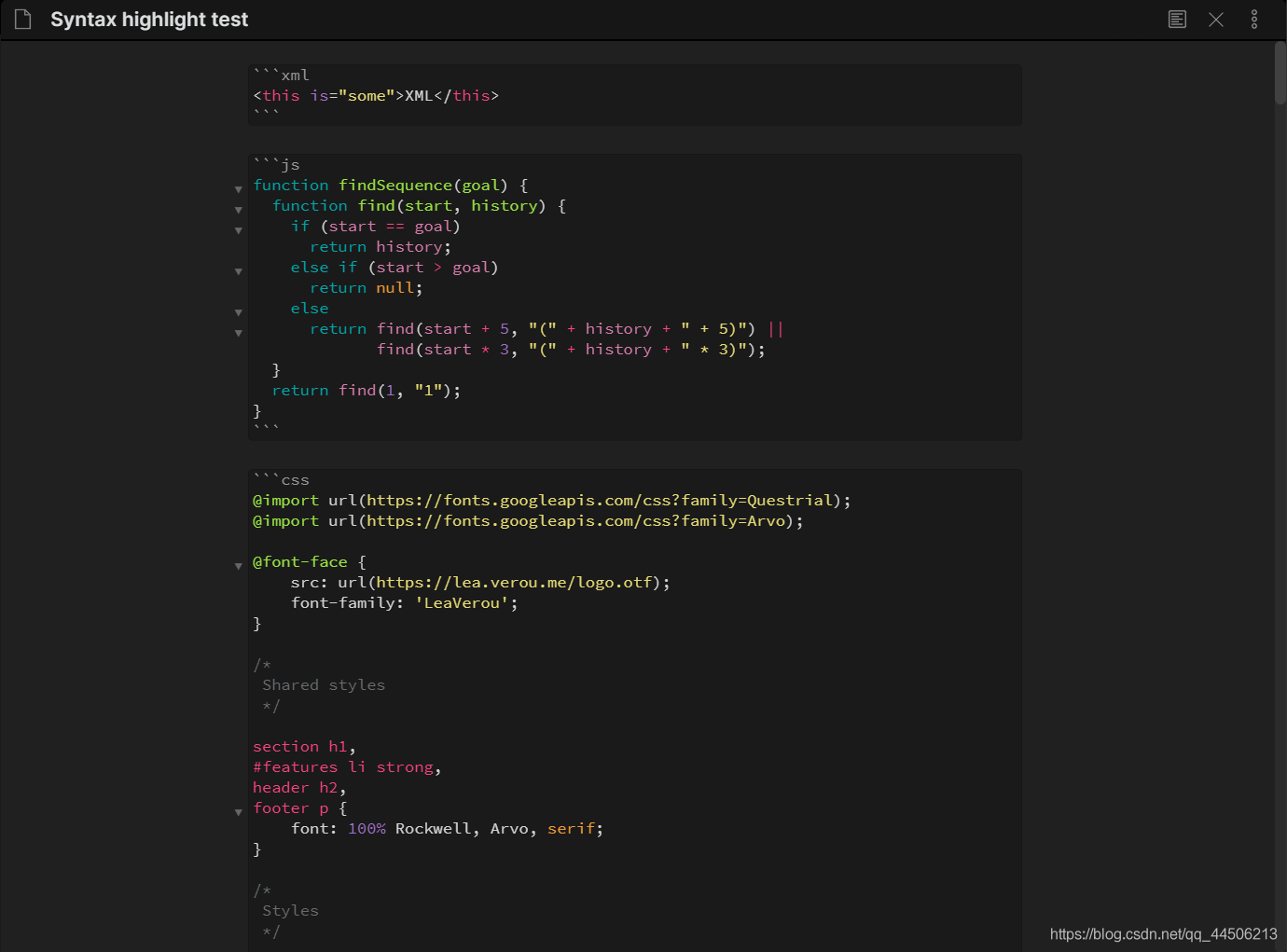Click the 'section h1,' selector line

pyautogui.click(x=304, y=747)
